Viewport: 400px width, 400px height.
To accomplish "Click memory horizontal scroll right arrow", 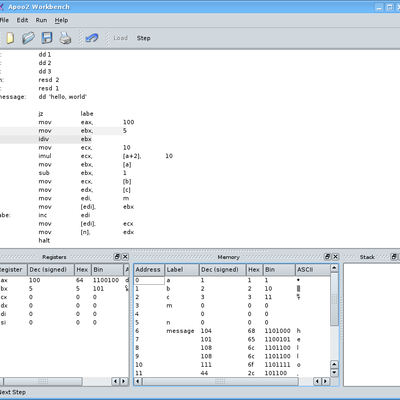I will point(326,381).
